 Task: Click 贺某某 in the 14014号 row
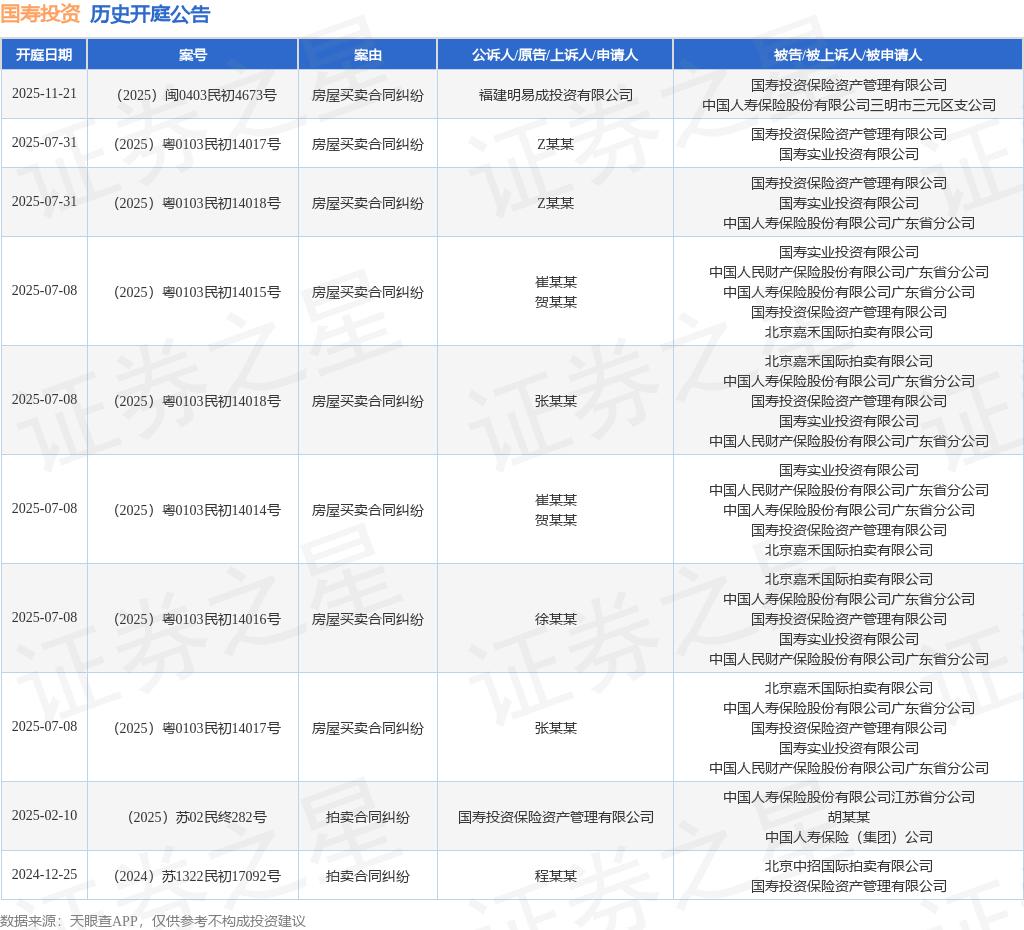556,521
